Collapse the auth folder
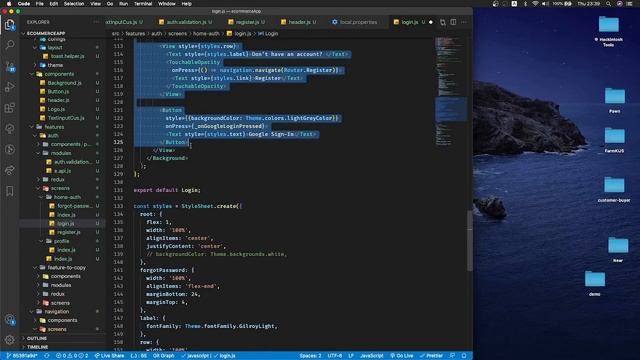 click(x=53, y=136)
